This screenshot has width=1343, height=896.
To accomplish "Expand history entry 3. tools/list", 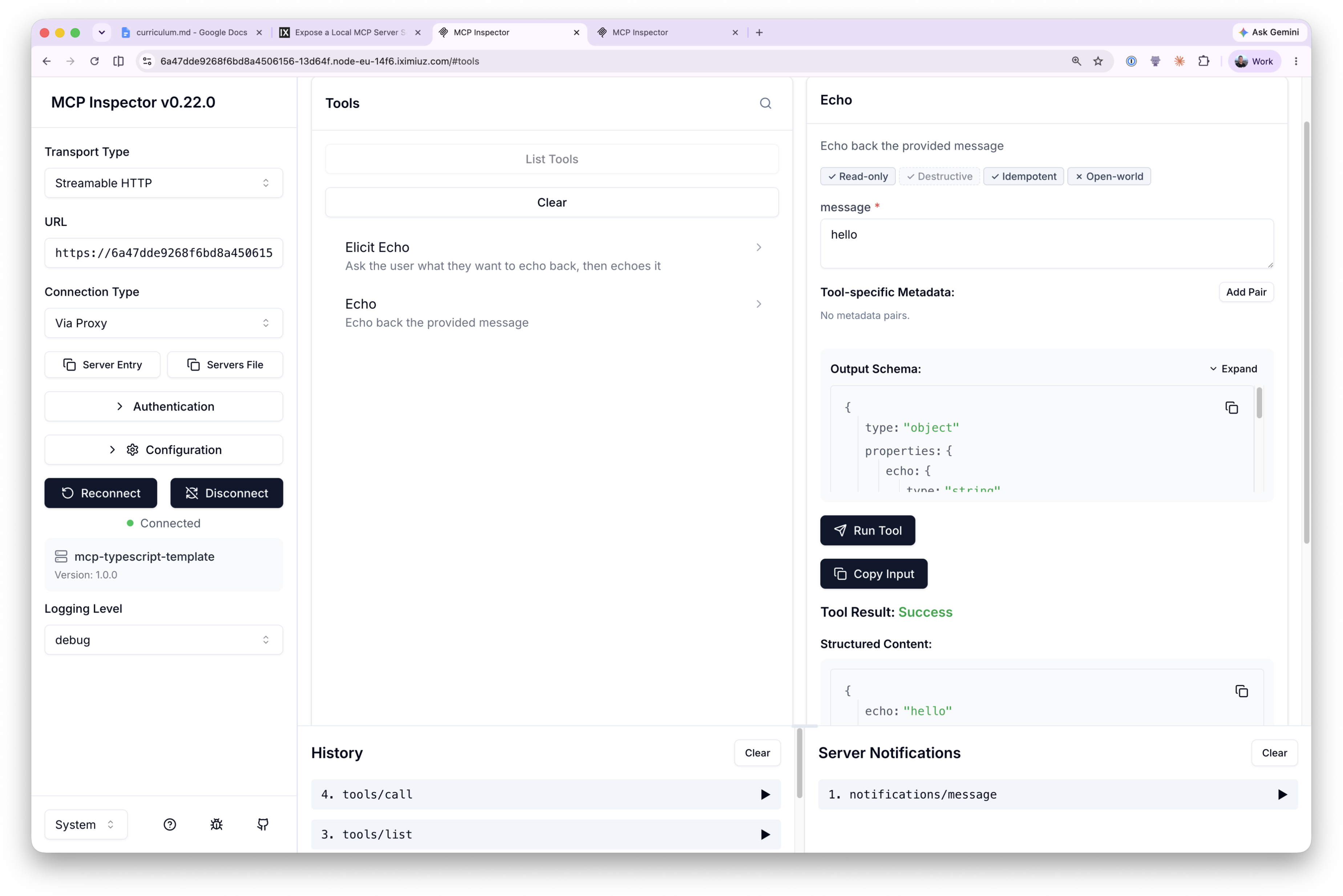I will (545, 834).
